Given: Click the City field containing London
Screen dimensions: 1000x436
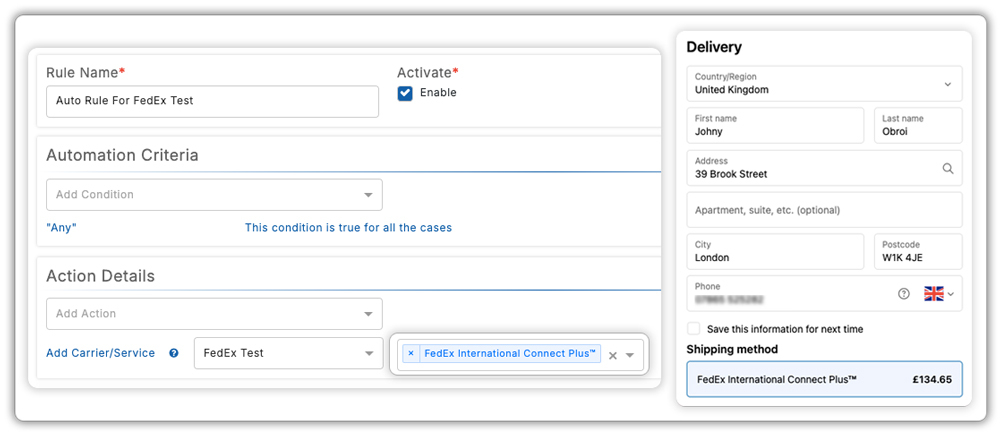Looking at the screenshot, I should click(x=776, y=252).
